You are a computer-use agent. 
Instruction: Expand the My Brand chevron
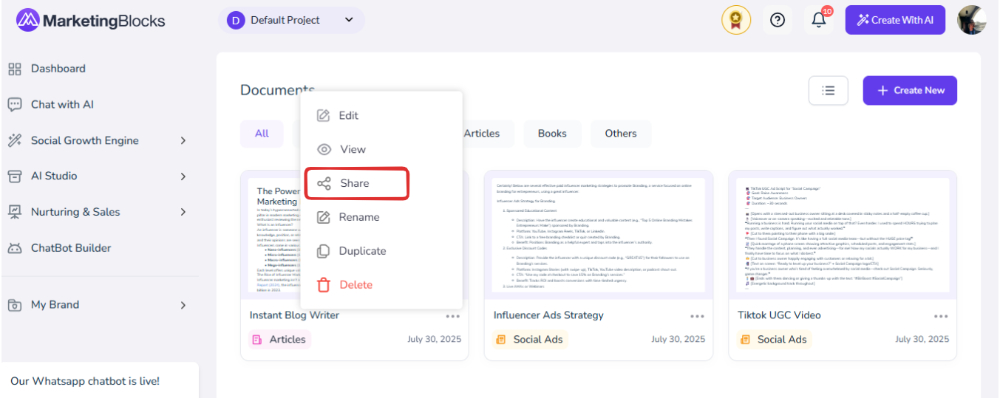click(183, 305)
